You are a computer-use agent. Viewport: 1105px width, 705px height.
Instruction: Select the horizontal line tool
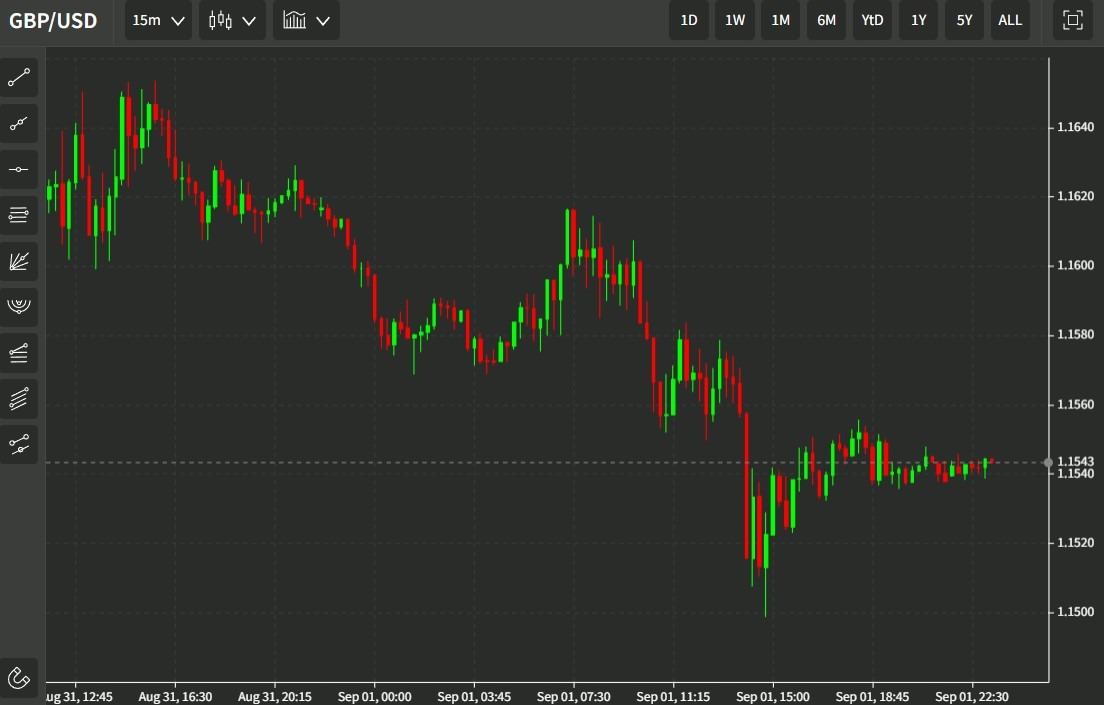tap(19, 169)
